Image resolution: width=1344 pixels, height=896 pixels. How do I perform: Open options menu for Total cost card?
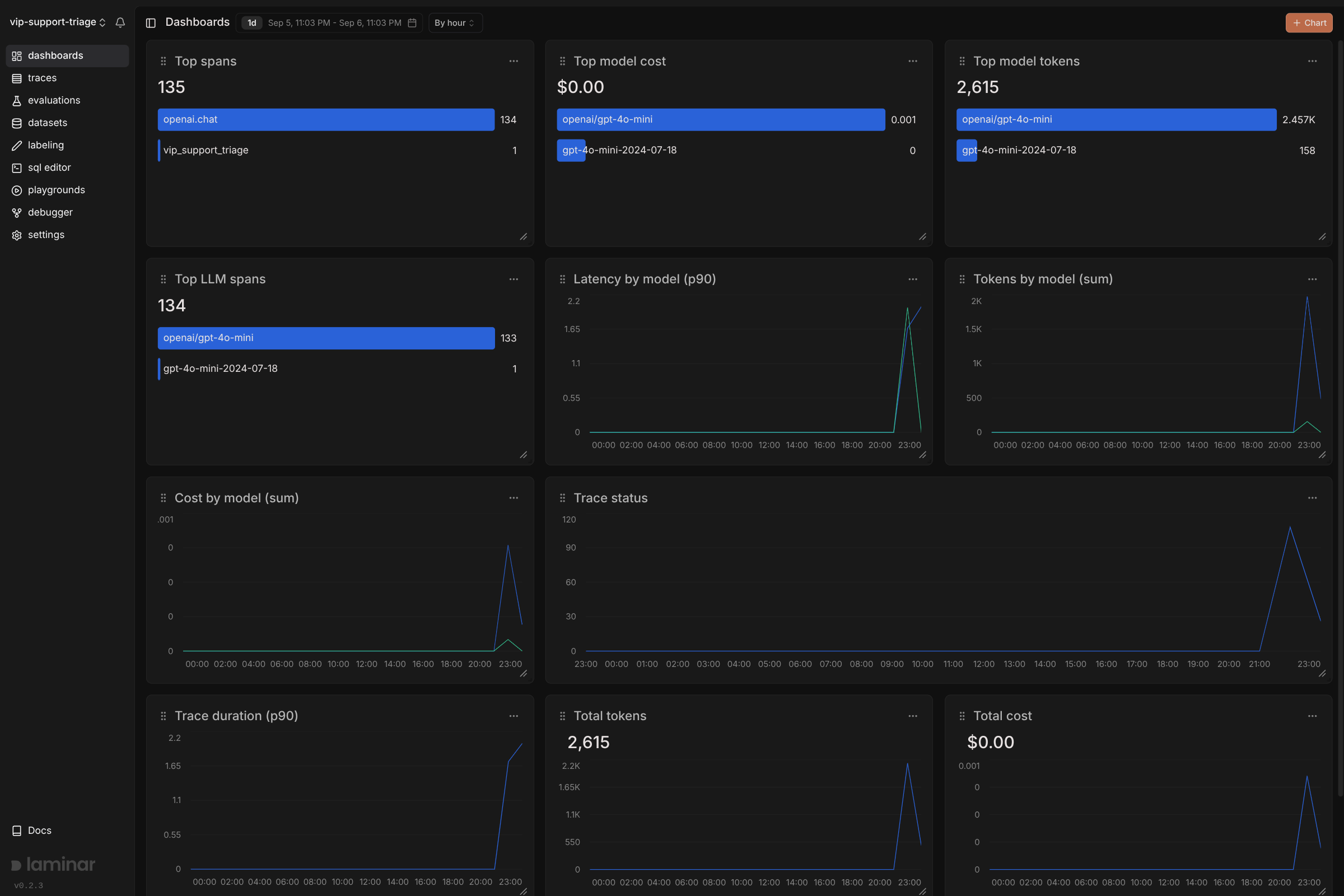[x=1312, y=716]
